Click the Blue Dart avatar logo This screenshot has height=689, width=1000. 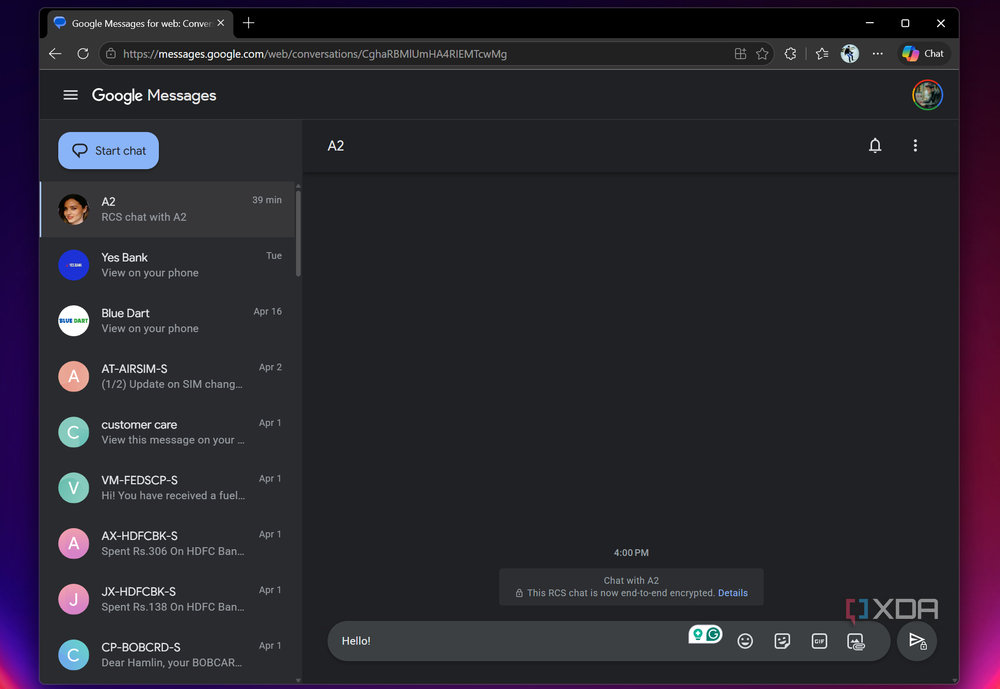pyautogui.click(x=74, y=321)
